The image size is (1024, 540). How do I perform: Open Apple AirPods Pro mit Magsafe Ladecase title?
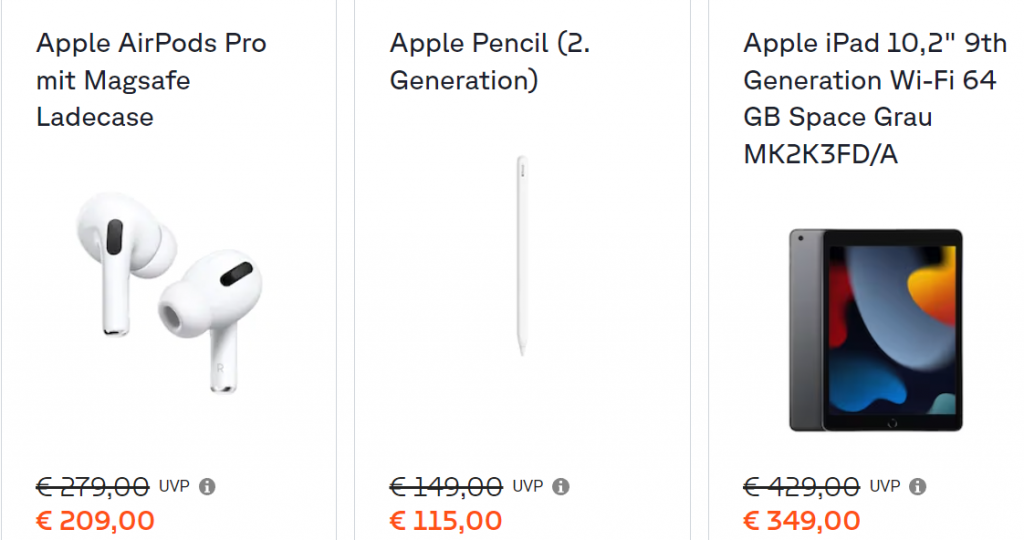152,80
